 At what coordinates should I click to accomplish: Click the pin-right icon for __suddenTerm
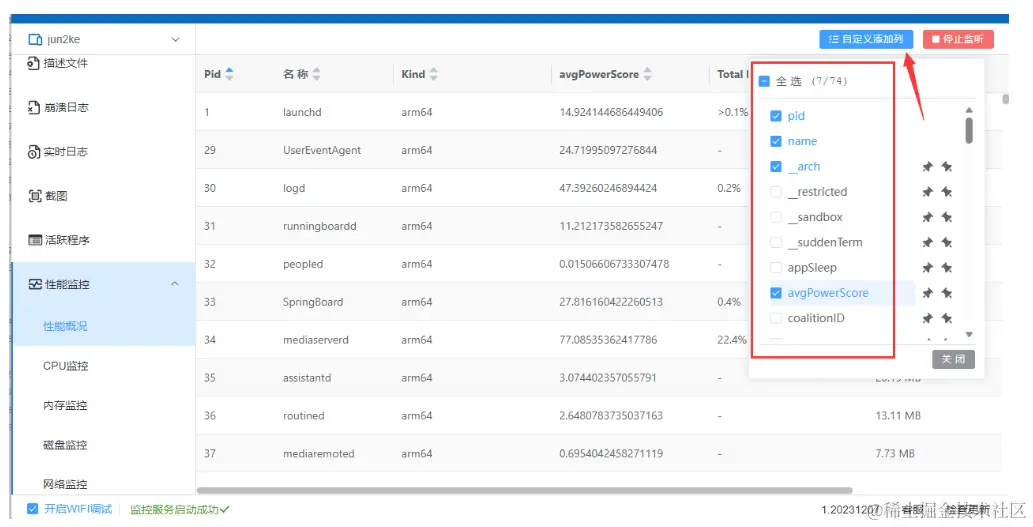coord(947,242)
